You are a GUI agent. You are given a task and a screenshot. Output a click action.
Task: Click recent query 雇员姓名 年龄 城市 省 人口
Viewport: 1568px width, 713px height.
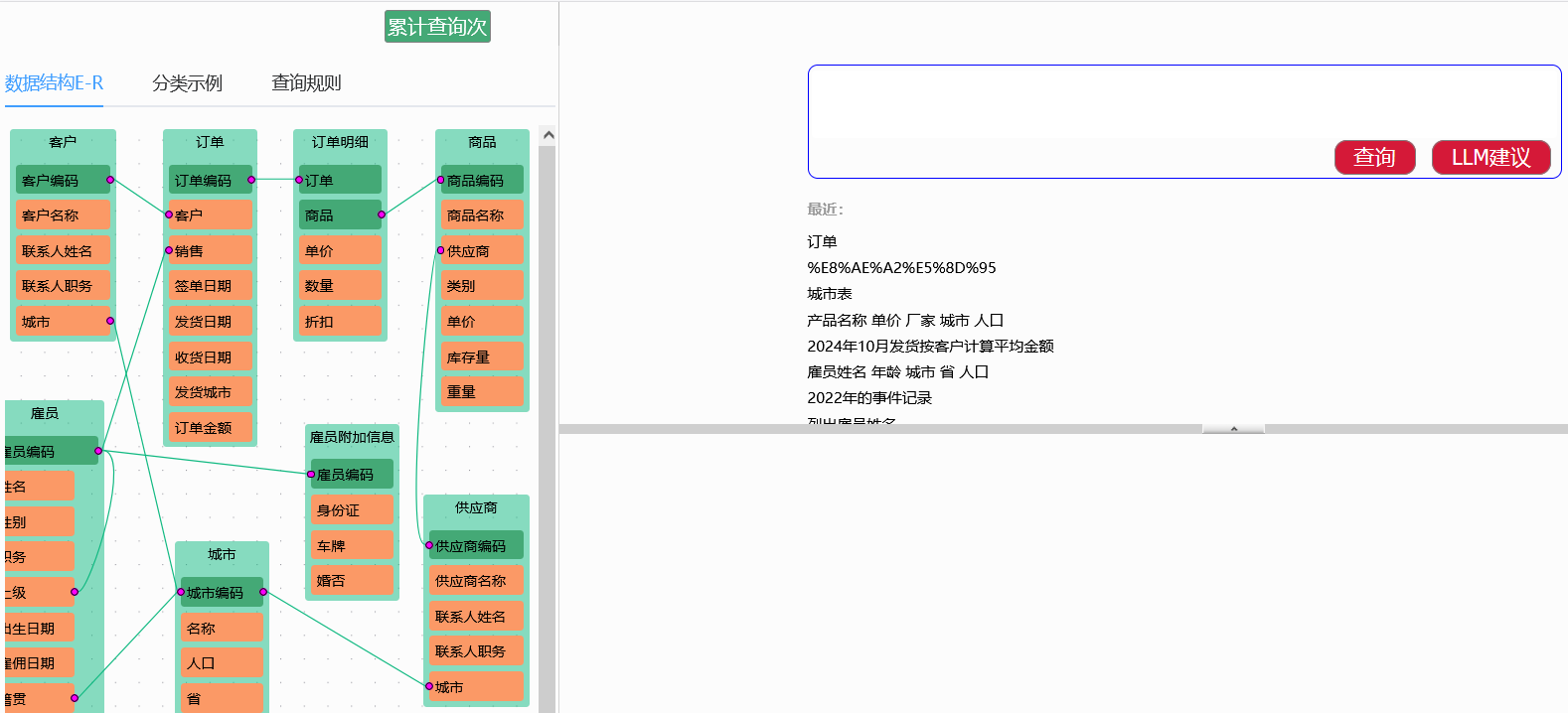point(897,372)
